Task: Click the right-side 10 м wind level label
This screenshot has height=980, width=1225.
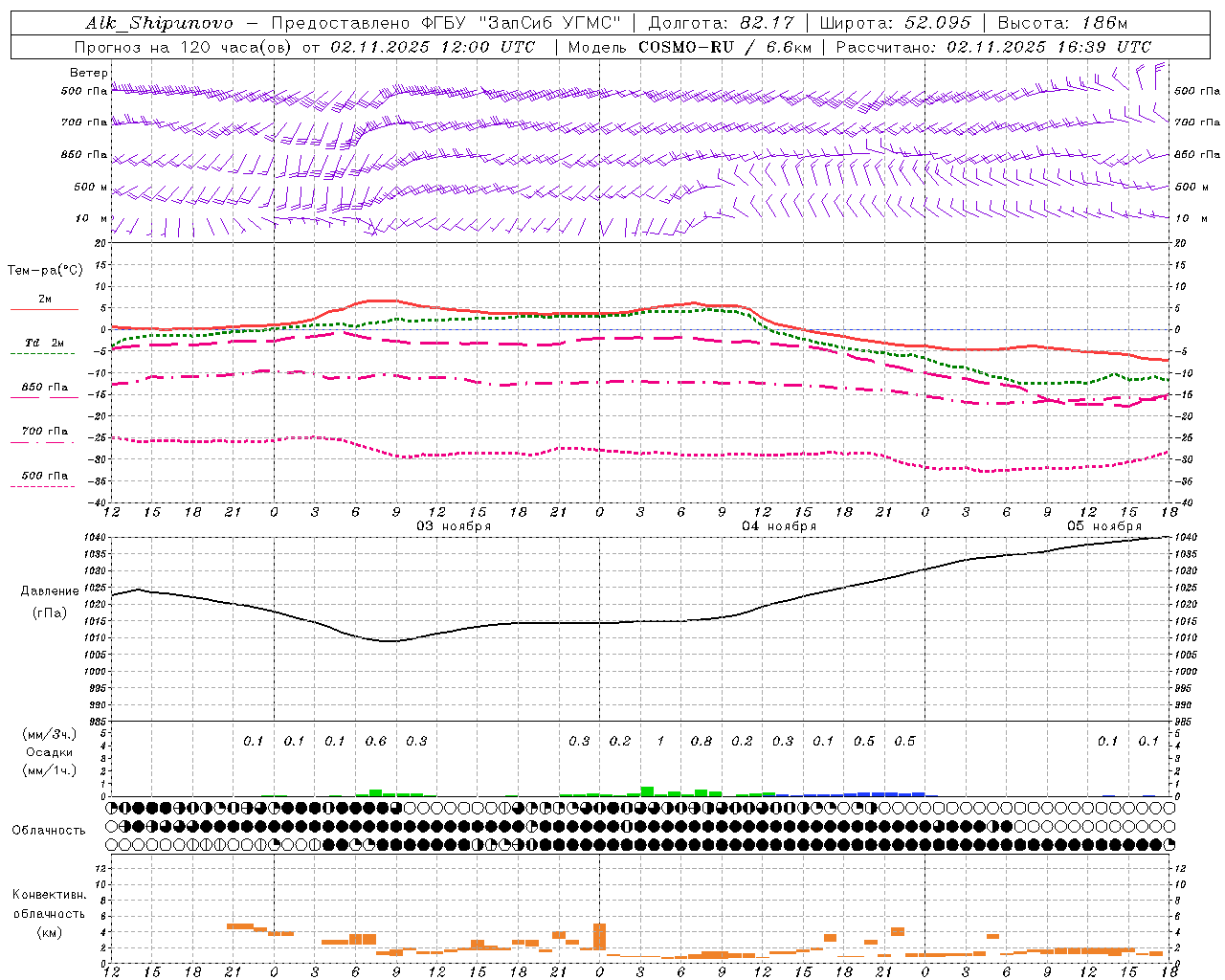Action: (x=1191, y=218)
